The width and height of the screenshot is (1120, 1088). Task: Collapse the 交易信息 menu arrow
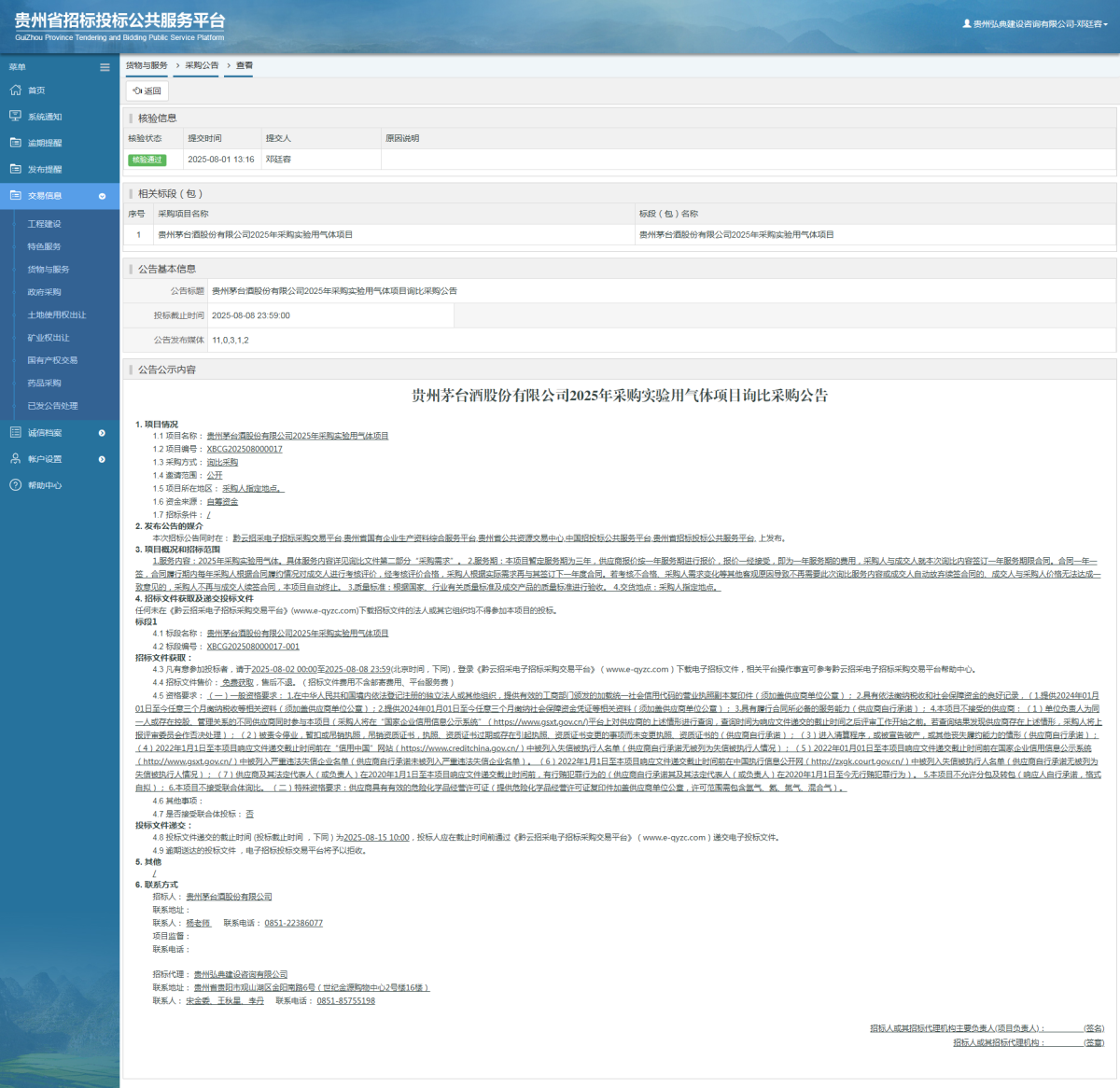pyautogui.click(x=102, y=196)
